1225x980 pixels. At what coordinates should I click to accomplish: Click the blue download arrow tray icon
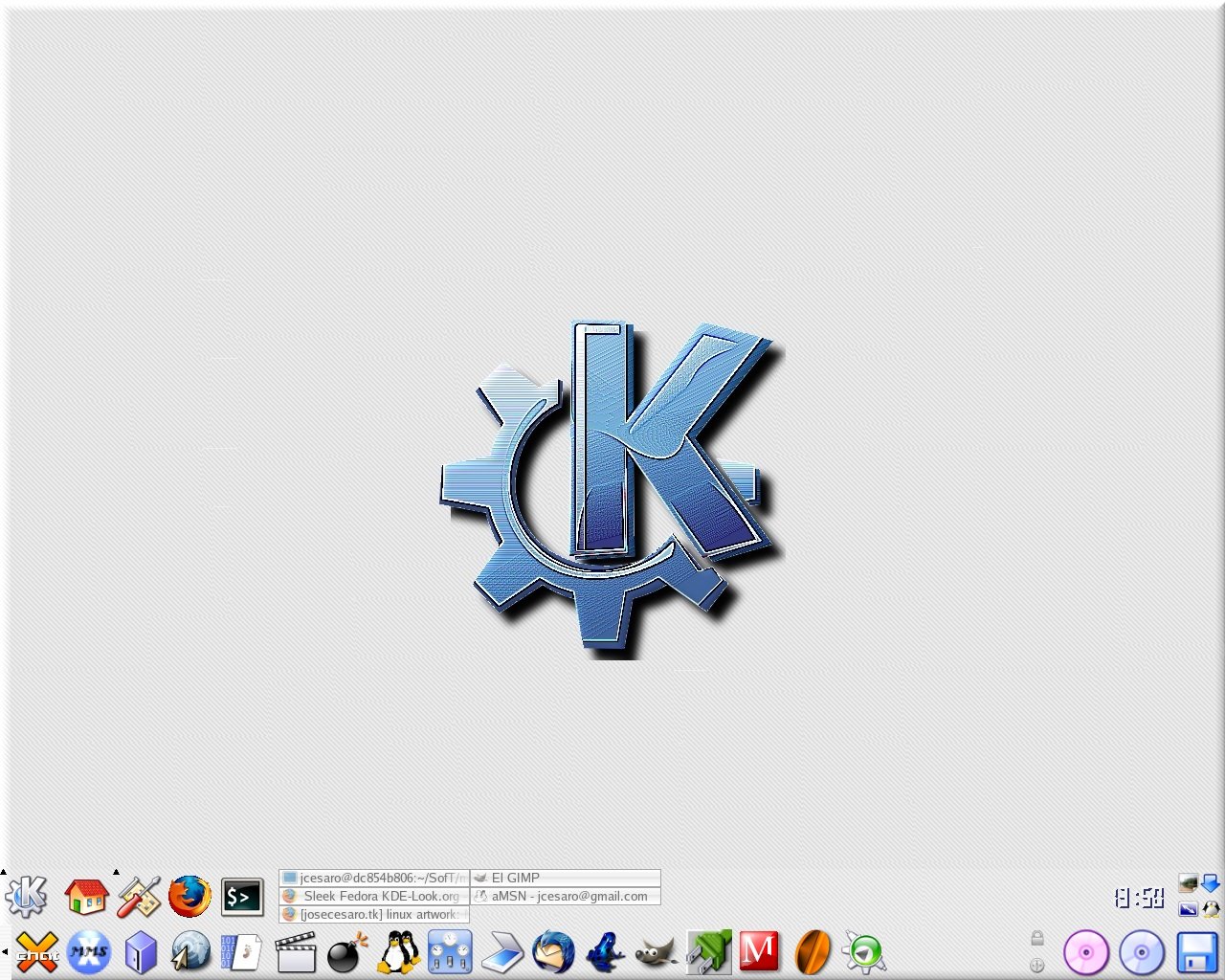1211,883
